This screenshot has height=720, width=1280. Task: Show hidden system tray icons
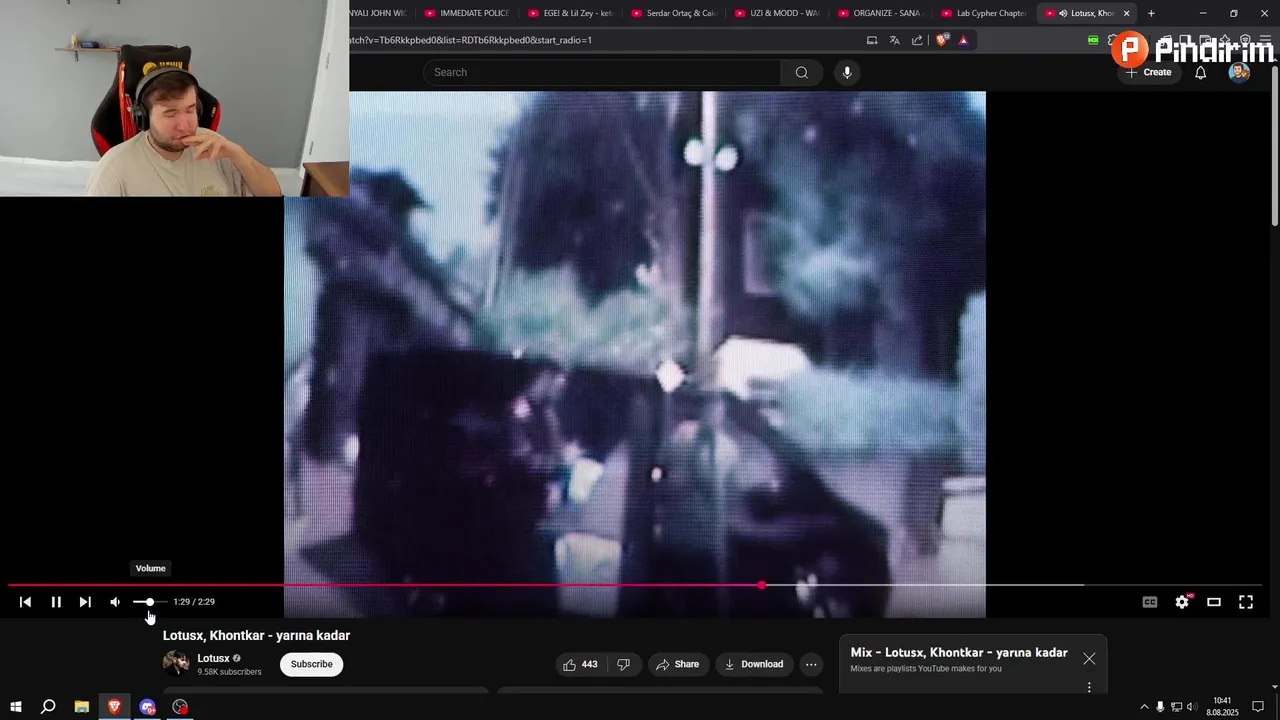(x=1145, y=707)
